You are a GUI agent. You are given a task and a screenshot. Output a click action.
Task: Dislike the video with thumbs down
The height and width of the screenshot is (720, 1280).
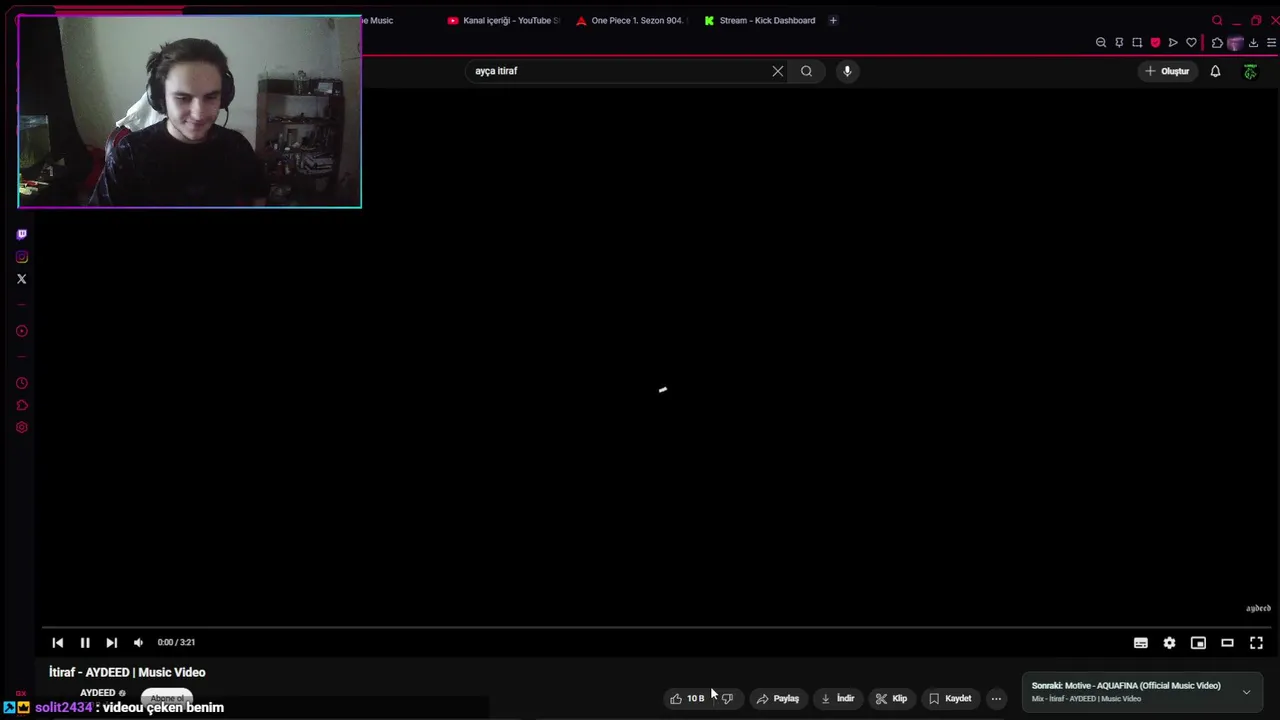[727, 699]
